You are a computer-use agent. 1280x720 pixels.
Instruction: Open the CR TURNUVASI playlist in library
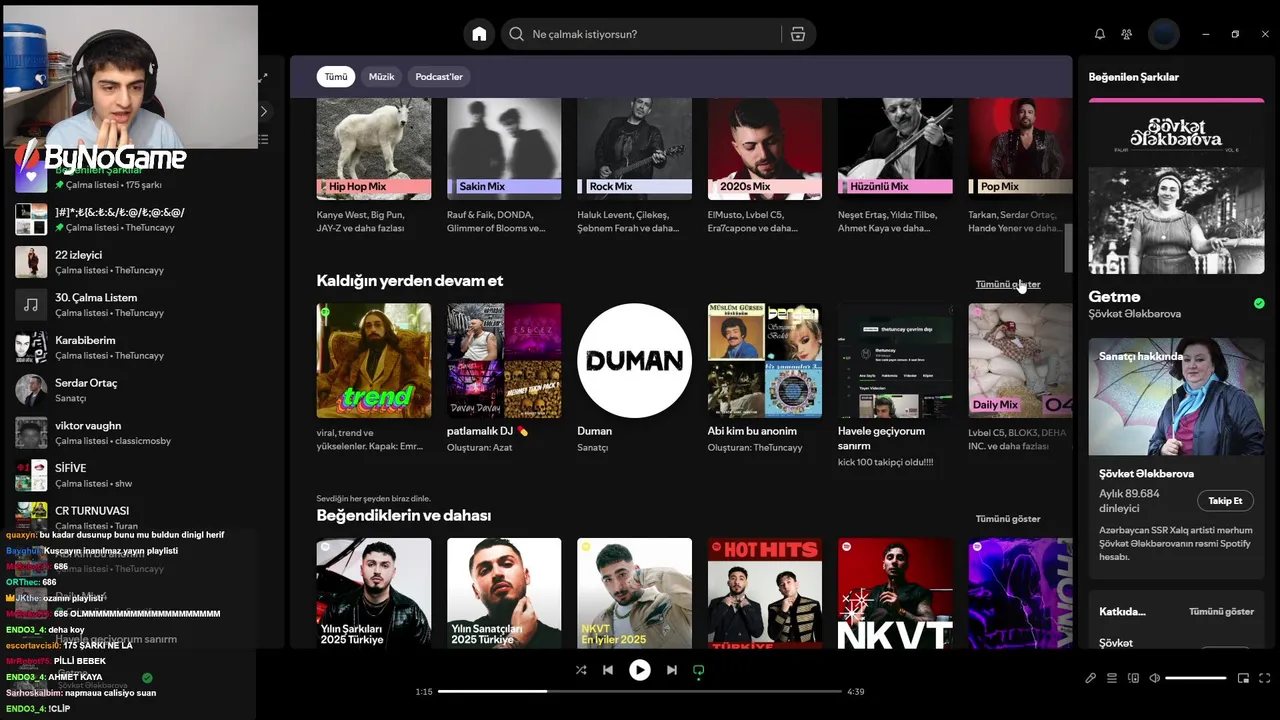[140, 518]
